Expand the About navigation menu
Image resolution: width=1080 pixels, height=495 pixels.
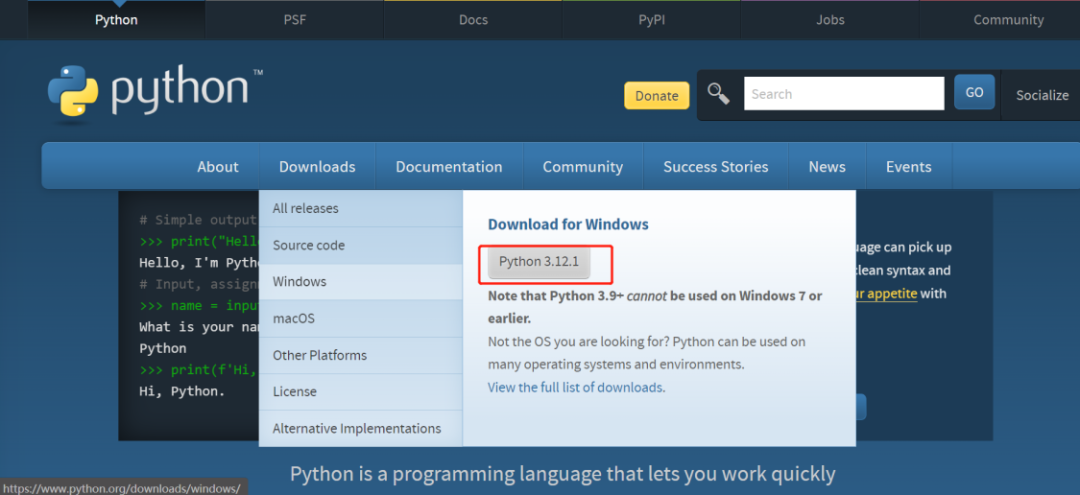217,167
